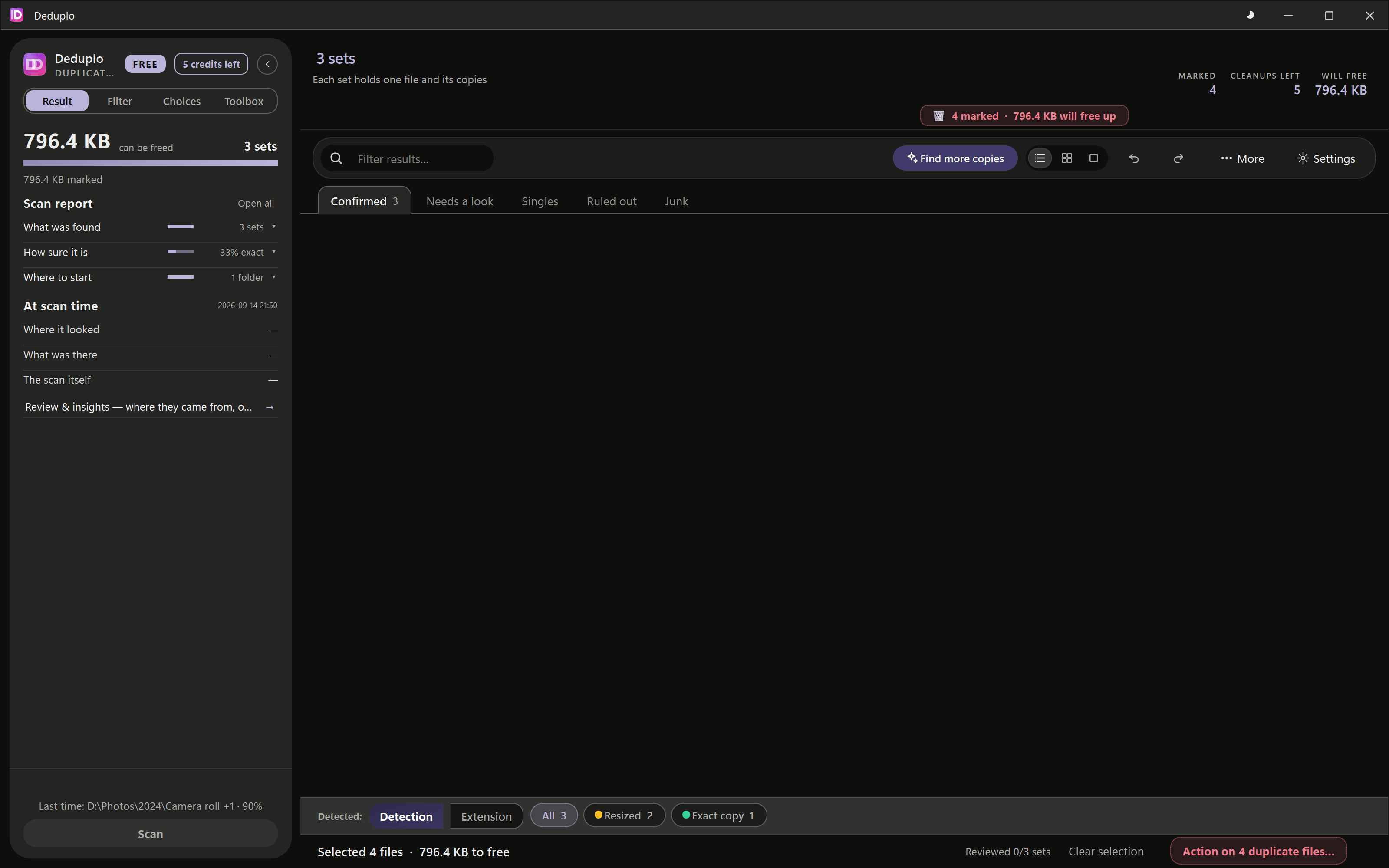Maximize the Deduplo window

tap(1329, 16)
